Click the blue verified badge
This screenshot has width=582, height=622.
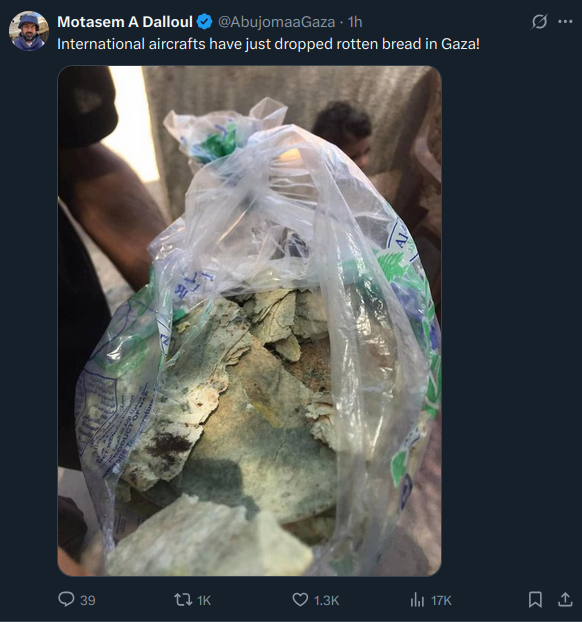coord(205,22)
